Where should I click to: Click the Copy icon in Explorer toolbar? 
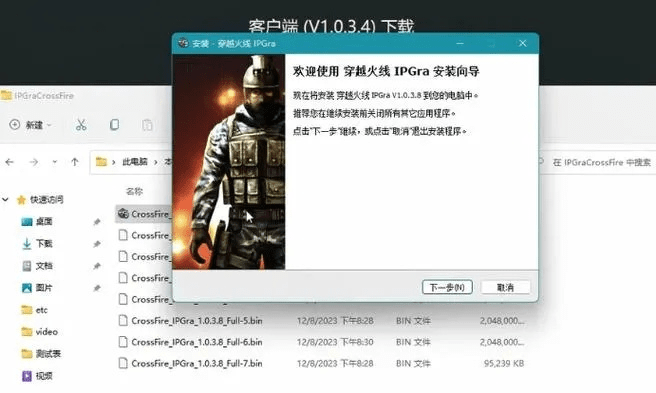[114, 125]
